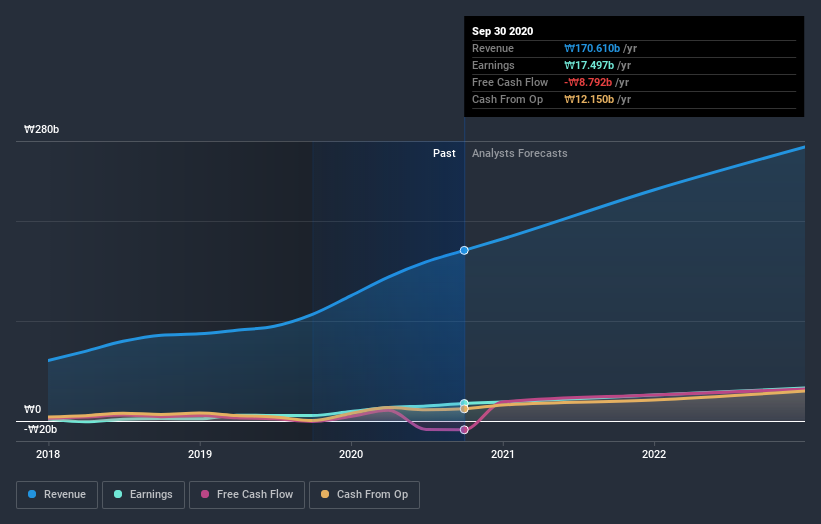Click the pink Free Cash Flow data point

click(x=464, y=430)
